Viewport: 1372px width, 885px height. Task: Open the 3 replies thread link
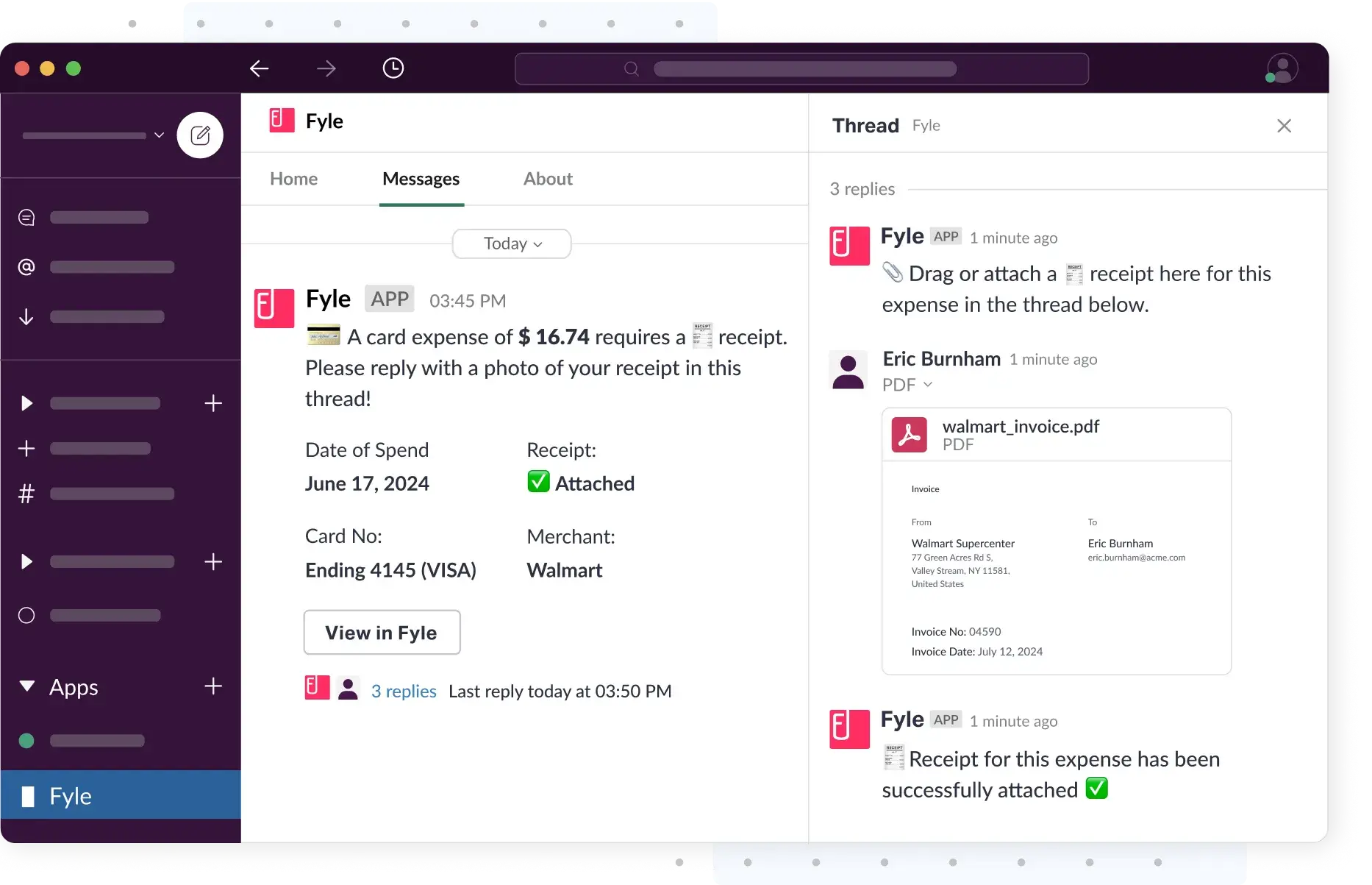(404, 692)
